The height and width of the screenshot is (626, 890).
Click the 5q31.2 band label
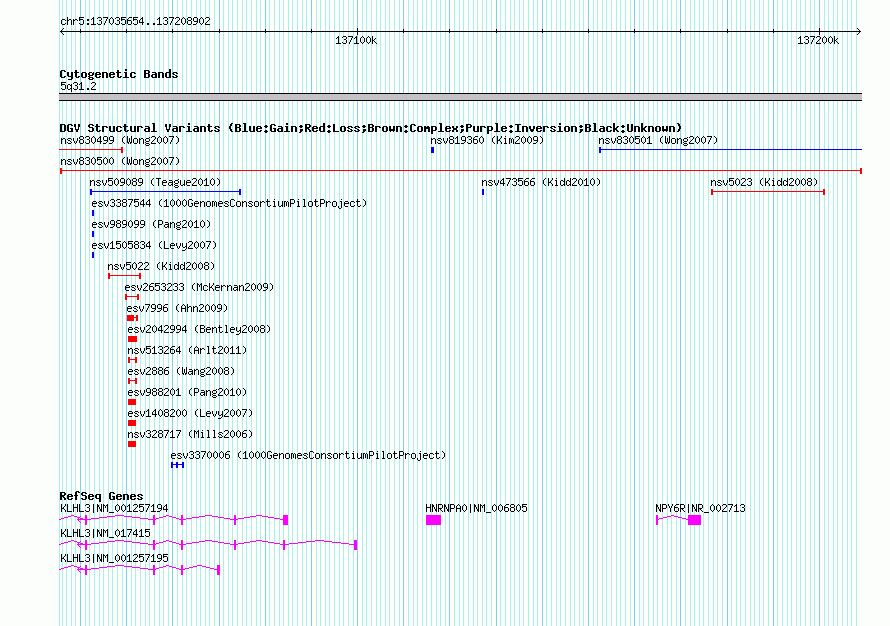(x=78, y=87)
